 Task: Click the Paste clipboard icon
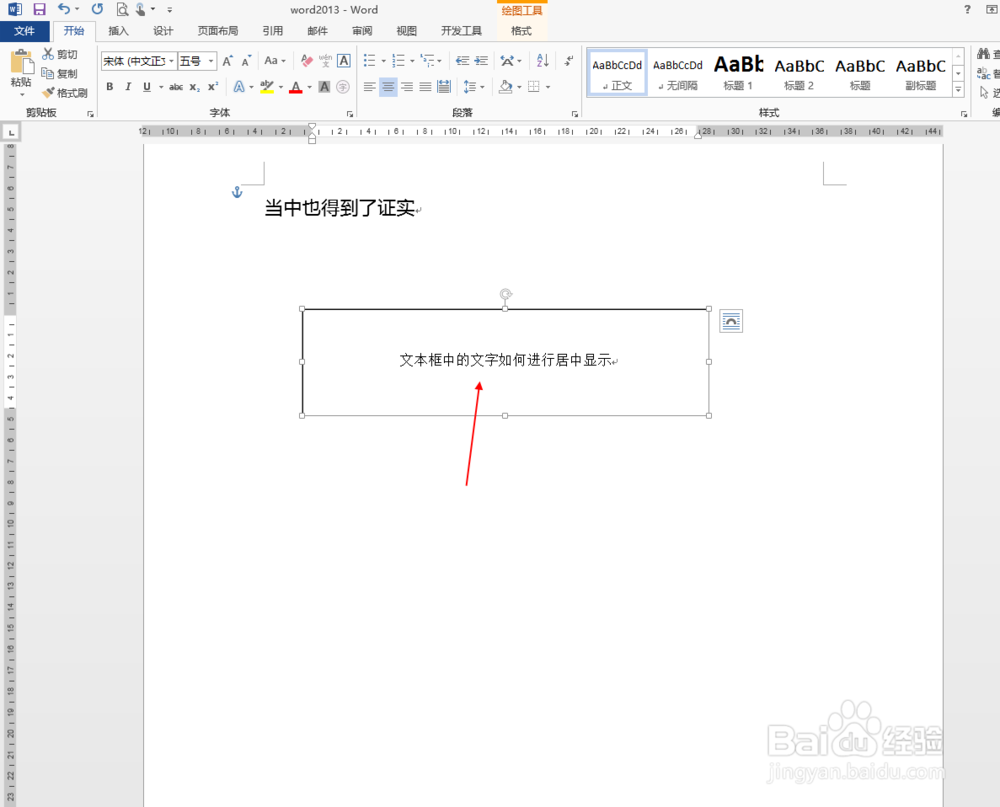coord(22,63)
